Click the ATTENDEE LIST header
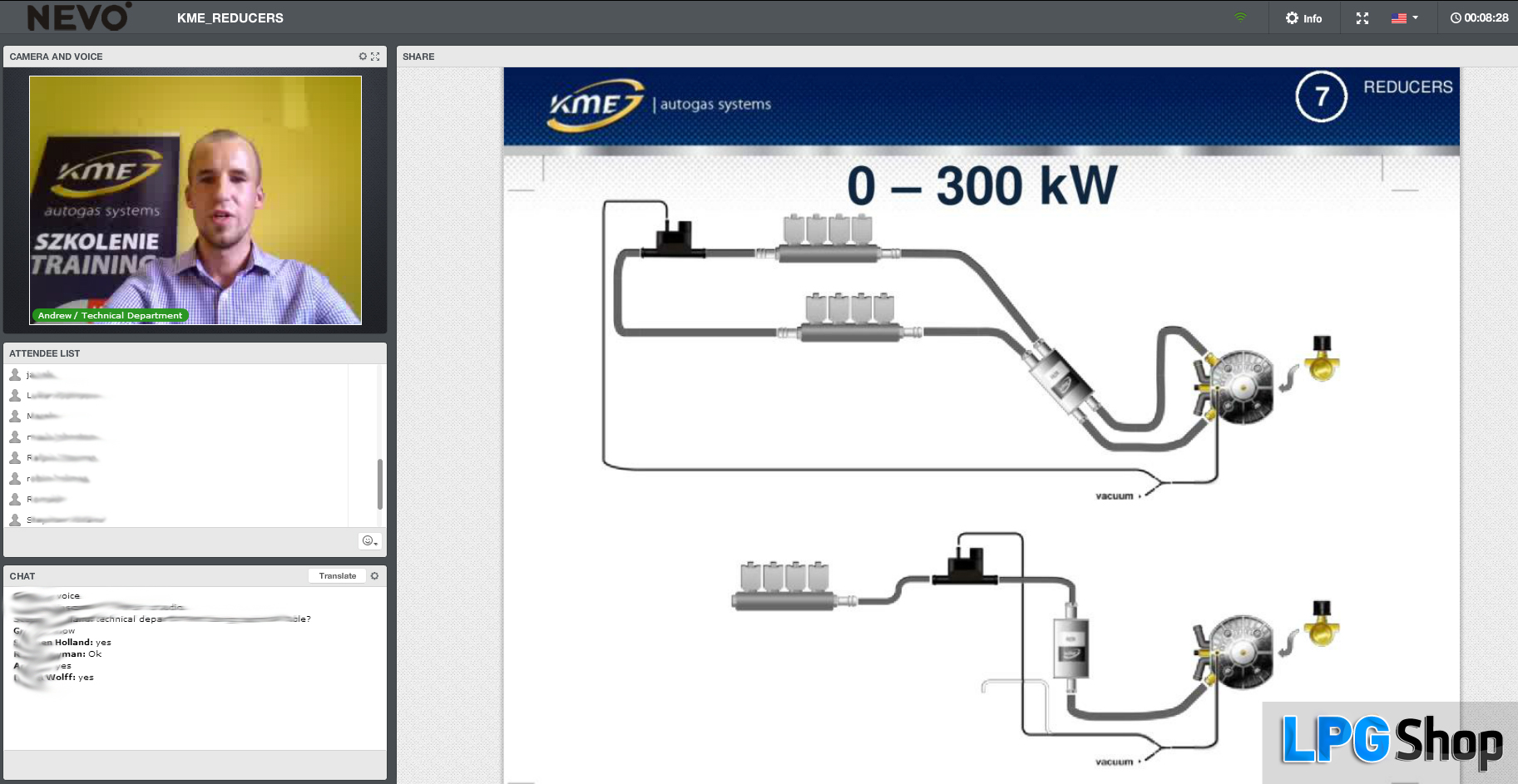The image size is (1518, 784). click(45, 353)
